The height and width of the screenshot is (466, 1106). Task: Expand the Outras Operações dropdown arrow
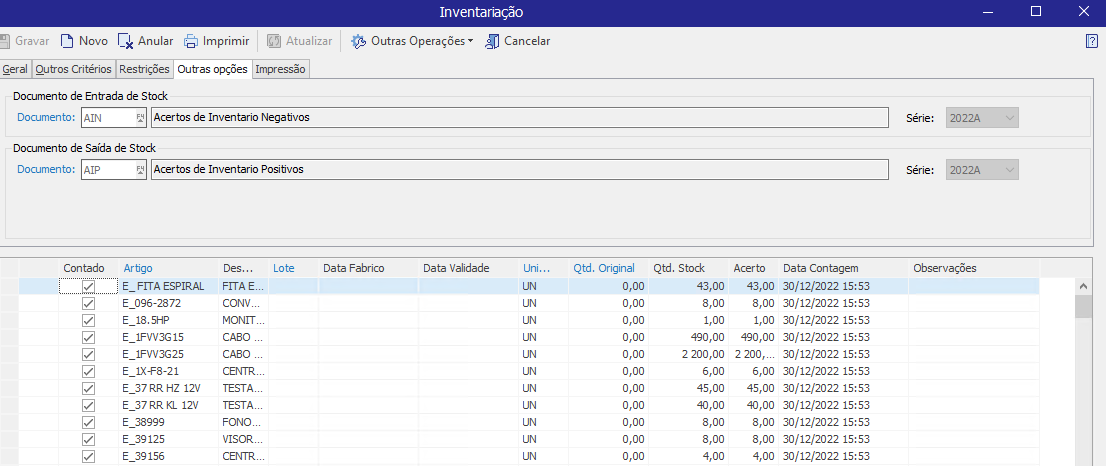(x=470, y=41)
